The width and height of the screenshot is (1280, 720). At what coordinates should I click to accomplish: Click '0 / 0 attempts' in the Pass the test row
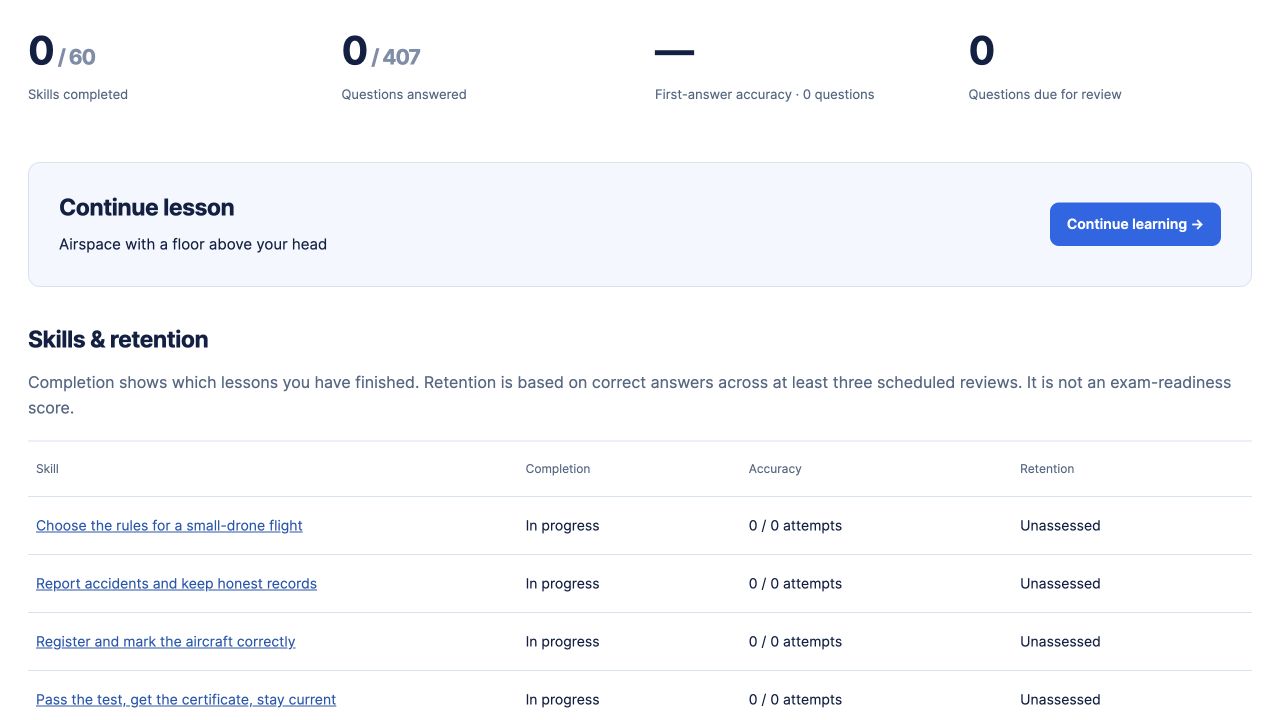tap(795, 700)
